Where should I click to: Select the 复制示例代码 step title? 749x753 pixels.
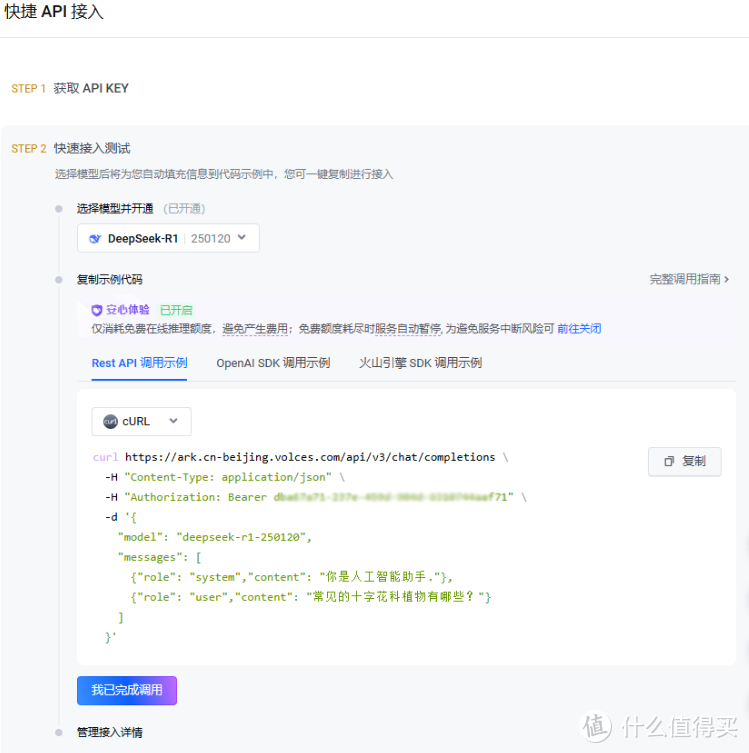click(x=109, y=279)
